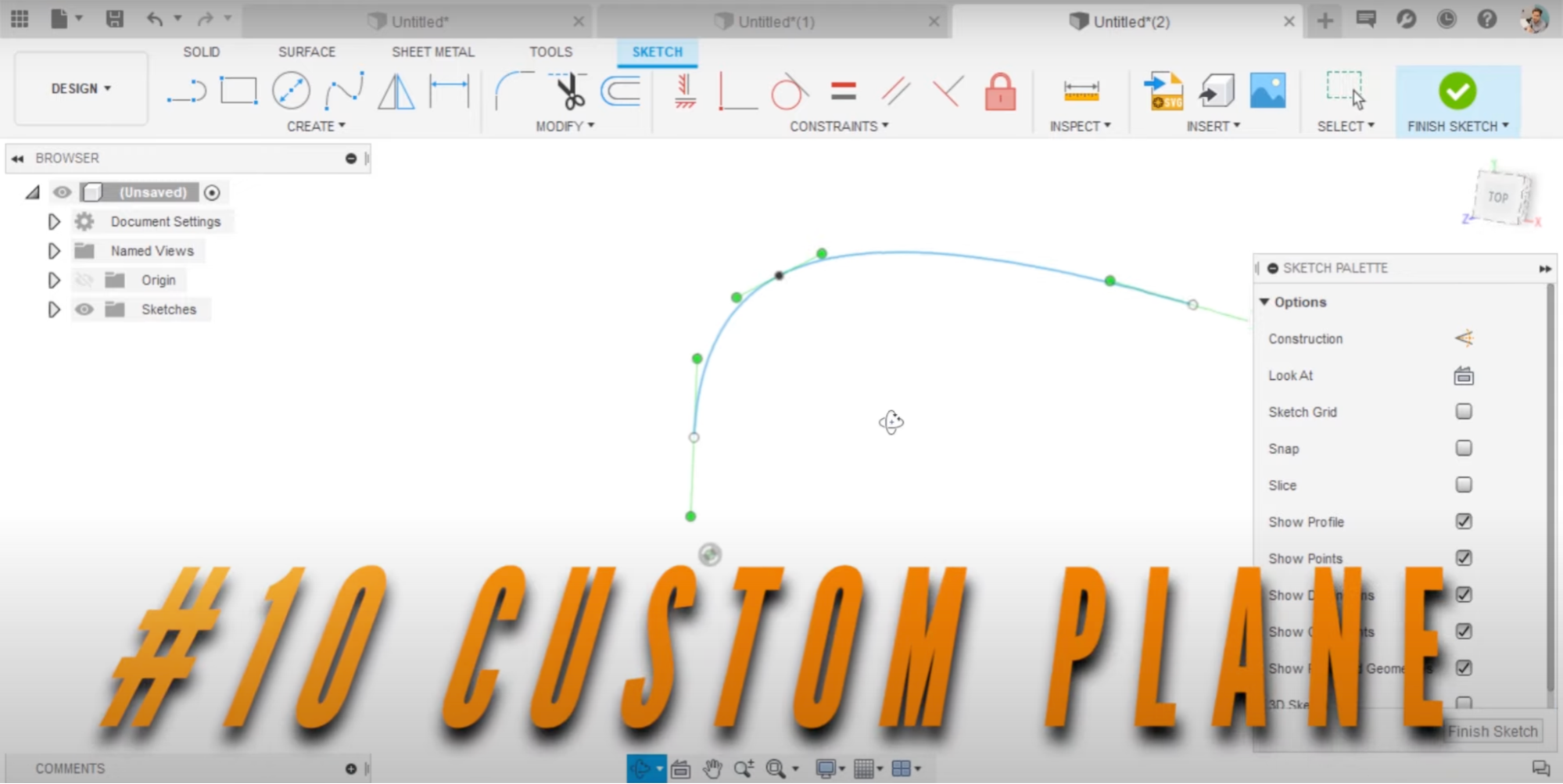This screenshot has width=1563, height=784.
Task: Open the CONSTRAINTS dropdown menu
Action: (839, 126)
